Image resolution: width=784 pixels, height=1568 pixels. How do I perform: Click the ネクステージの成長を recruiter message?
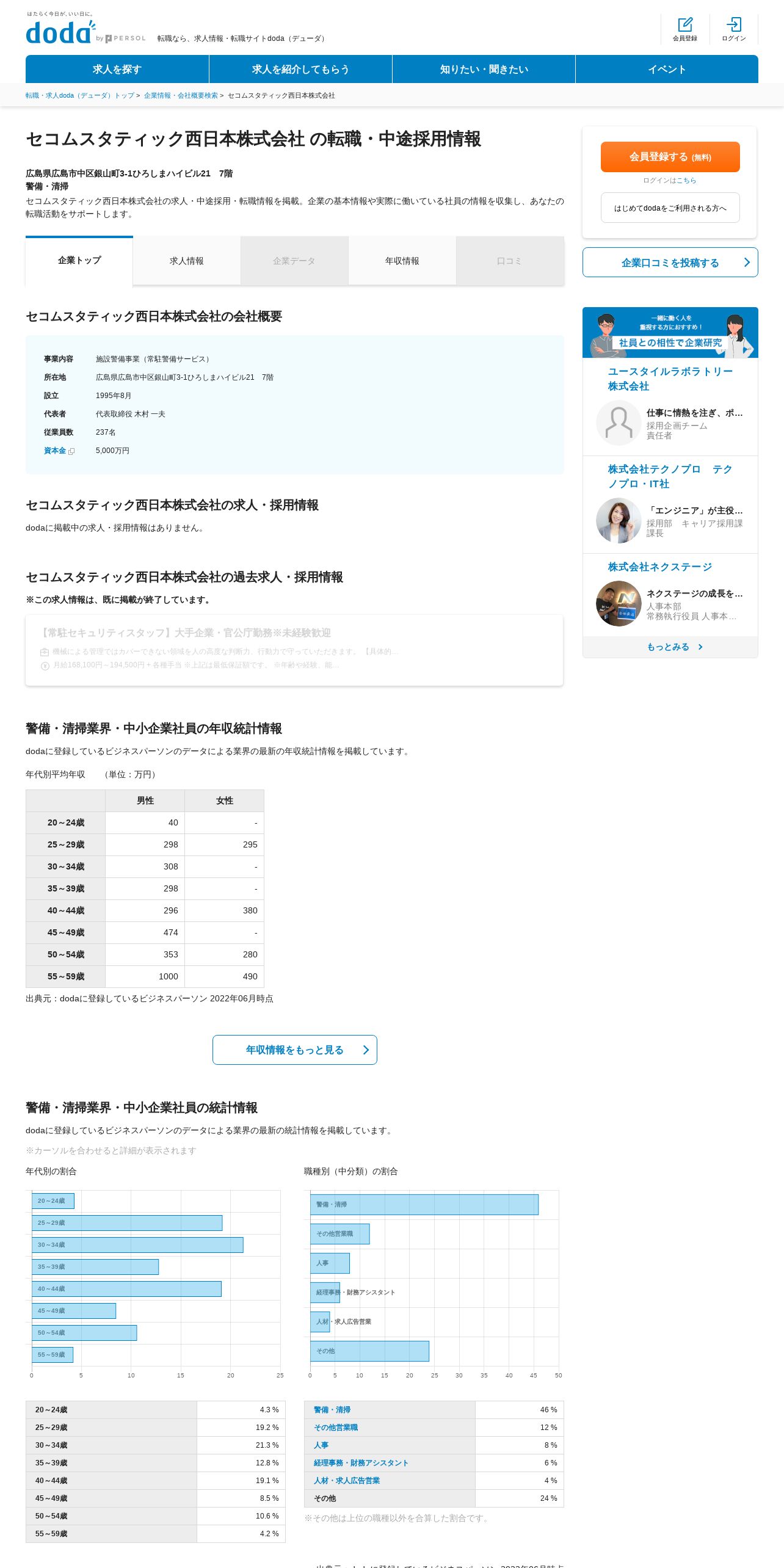pyautogui.click(x=695, y=593)
